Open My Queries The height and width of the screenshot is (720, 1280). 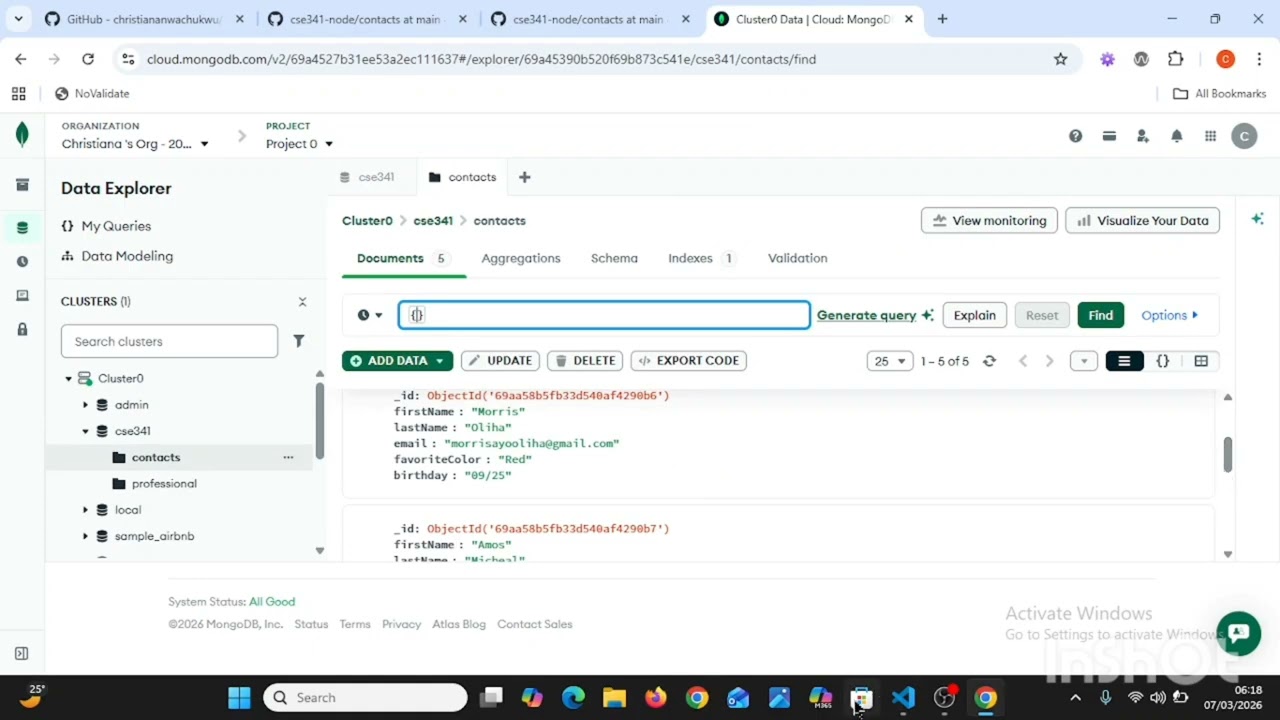106,226
